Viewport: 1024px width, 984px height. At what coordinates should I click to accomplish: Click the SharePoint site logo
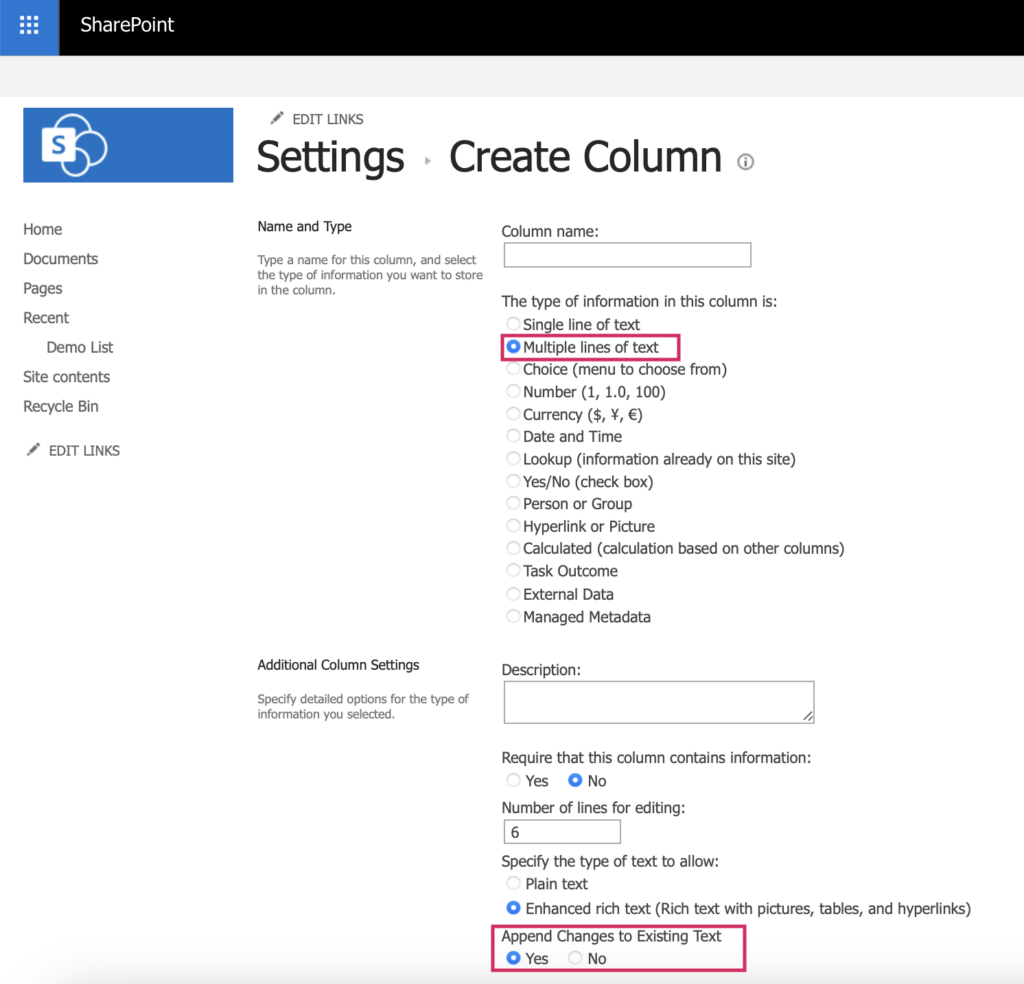coord(128,145)
